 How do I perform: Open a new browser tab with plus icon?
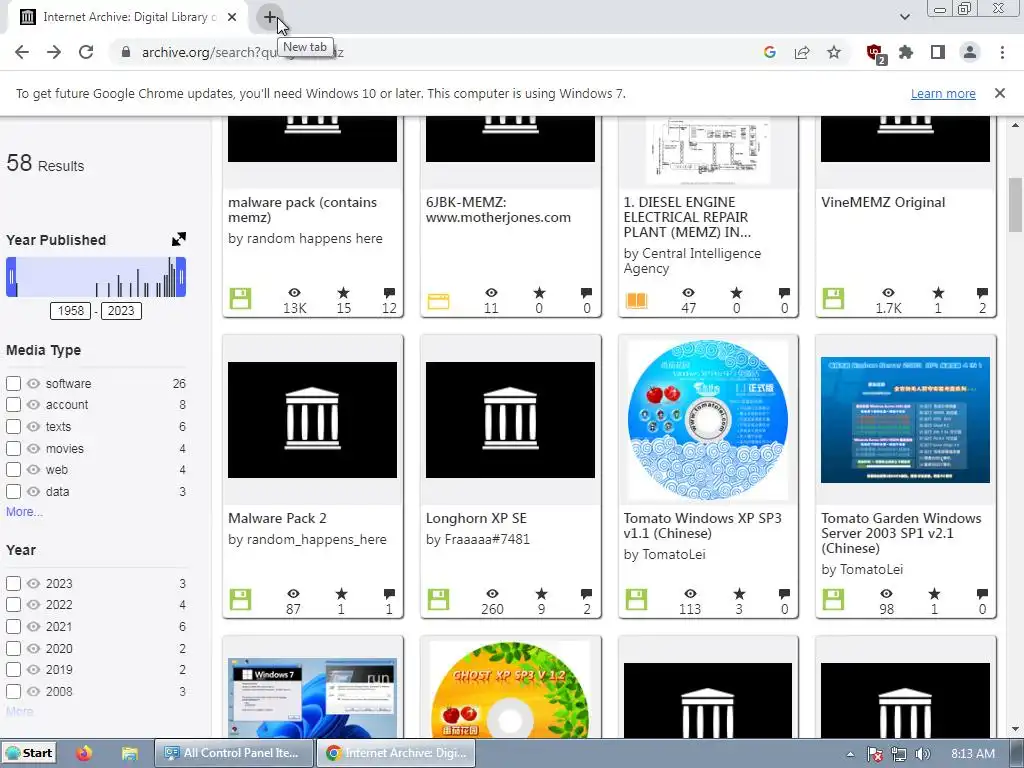tap(270, 18)
